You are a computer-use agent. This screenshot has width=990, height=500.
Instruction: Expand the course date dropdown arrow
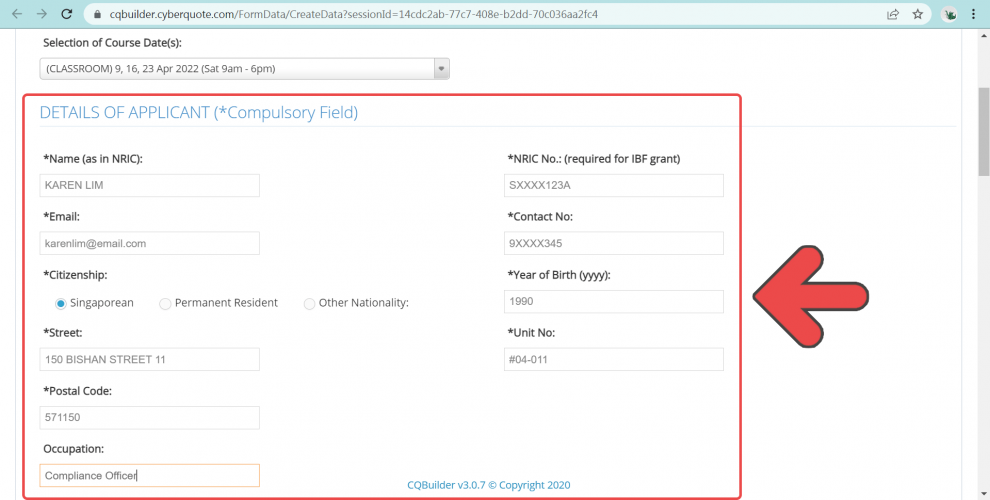tap(441, 68)
